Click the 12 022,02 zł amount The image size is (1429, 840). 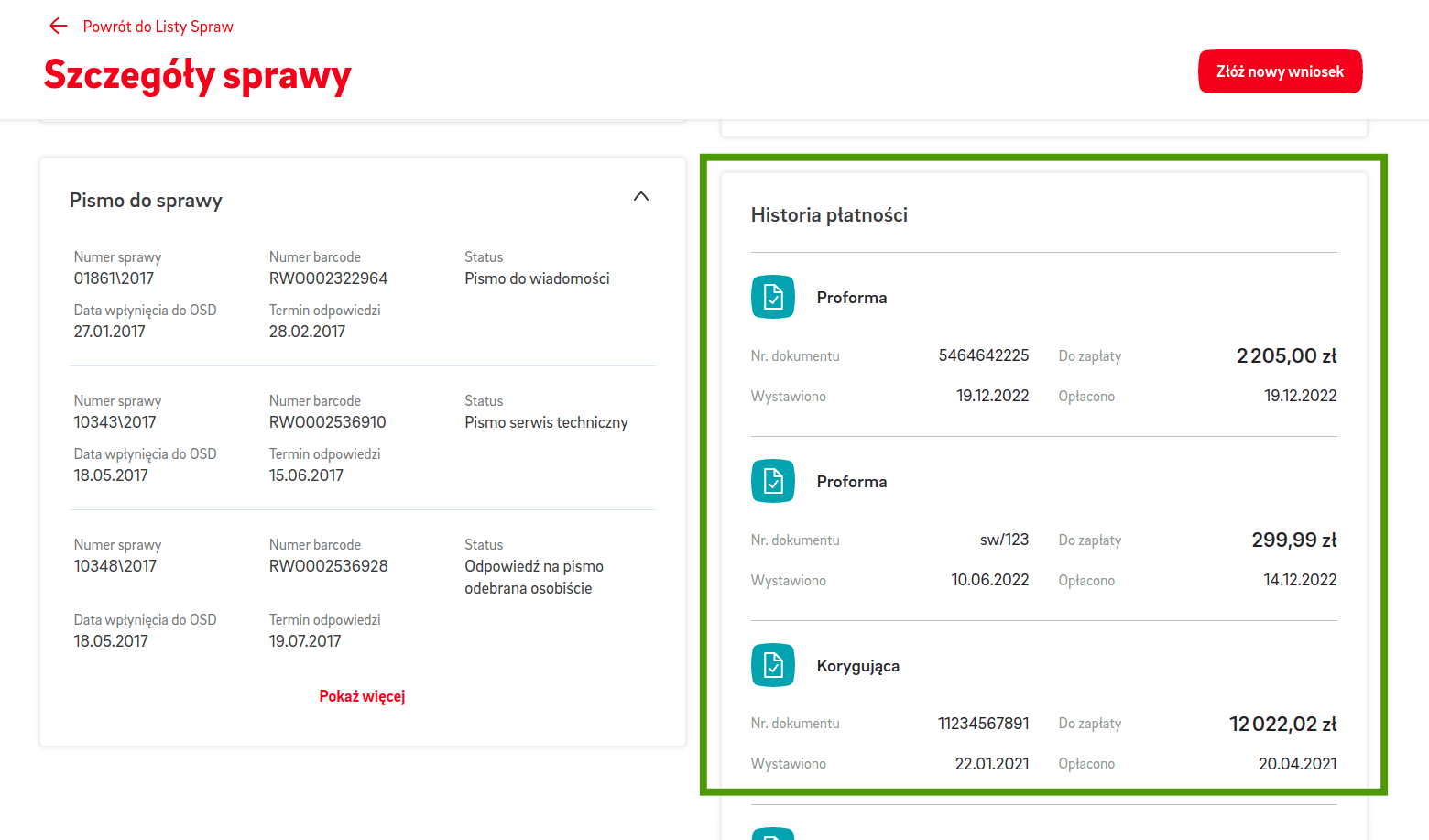(1282, 725)
